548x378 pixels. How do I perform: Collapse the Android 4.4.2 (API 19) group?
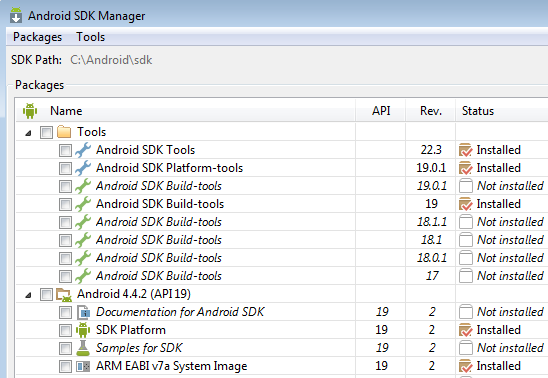click(x=29, y=295)
